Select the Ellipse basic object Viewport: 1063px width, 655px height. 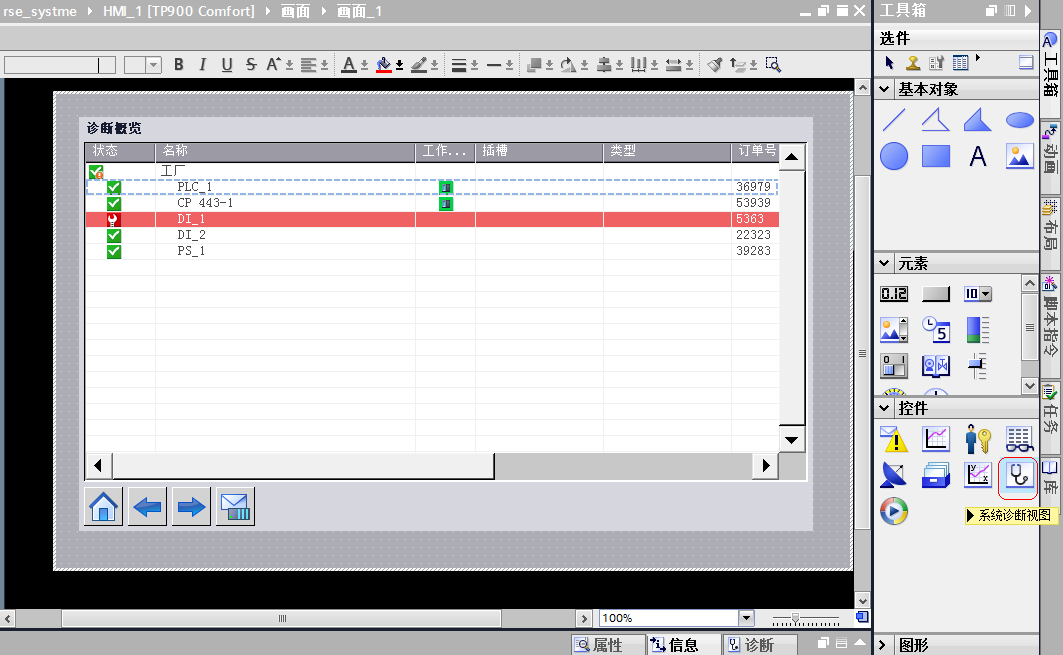(1020, 120)
